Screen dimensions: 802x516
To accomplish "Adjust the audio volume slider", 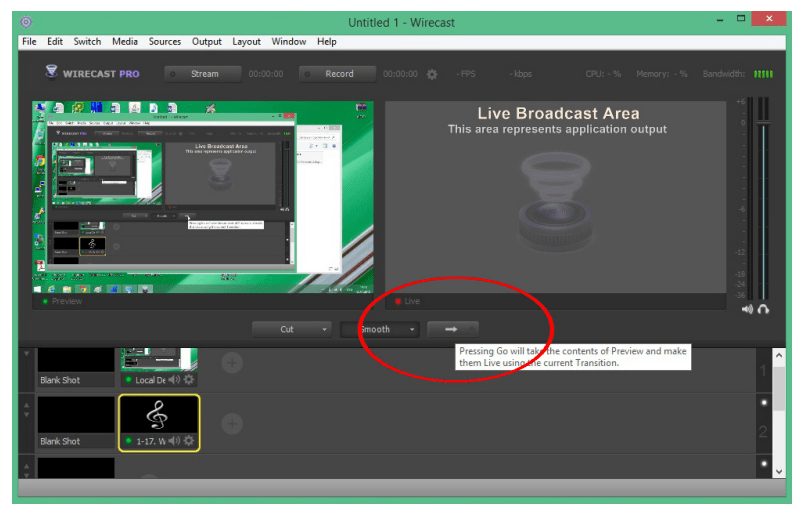I will coord(763,123).
